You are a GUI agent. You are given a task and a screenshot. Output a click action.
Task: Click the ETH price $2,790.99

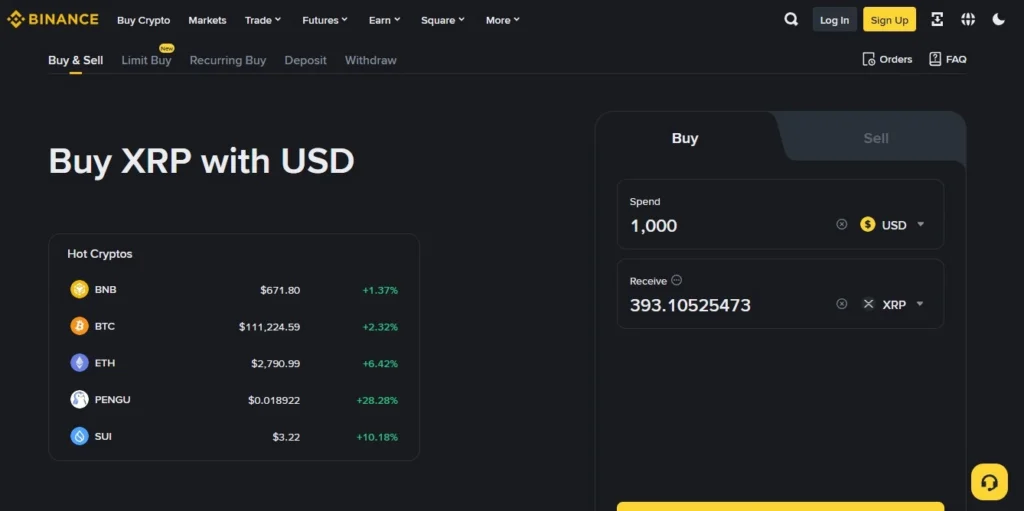pyautogui.click(x=276, y=363)
